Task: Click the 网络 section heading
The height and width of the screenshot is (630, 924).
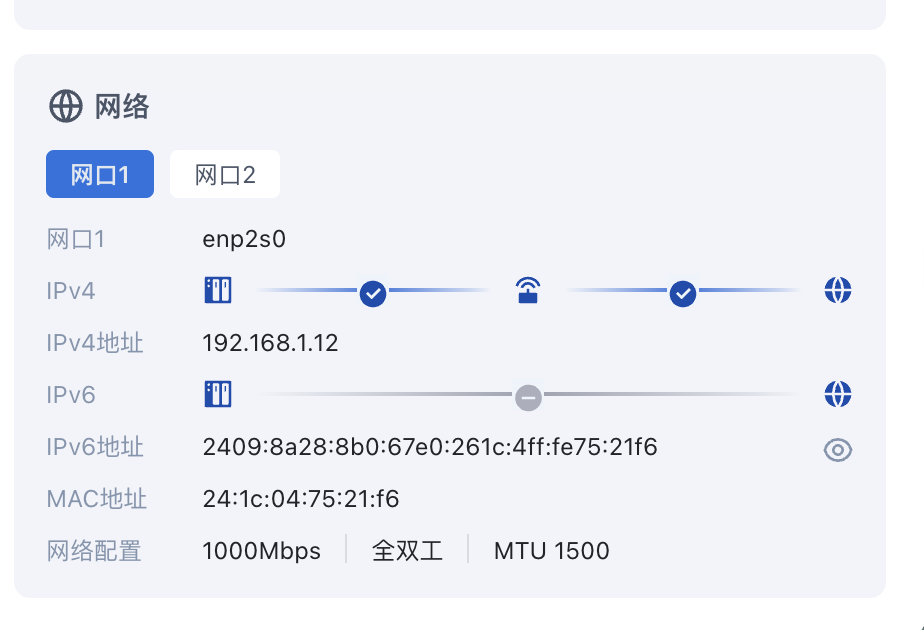Action: tap(122, 107)
